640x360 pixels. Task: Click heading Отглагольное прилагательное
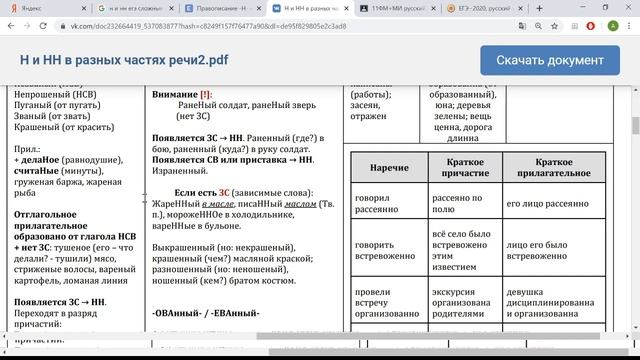tap(51, 220)
